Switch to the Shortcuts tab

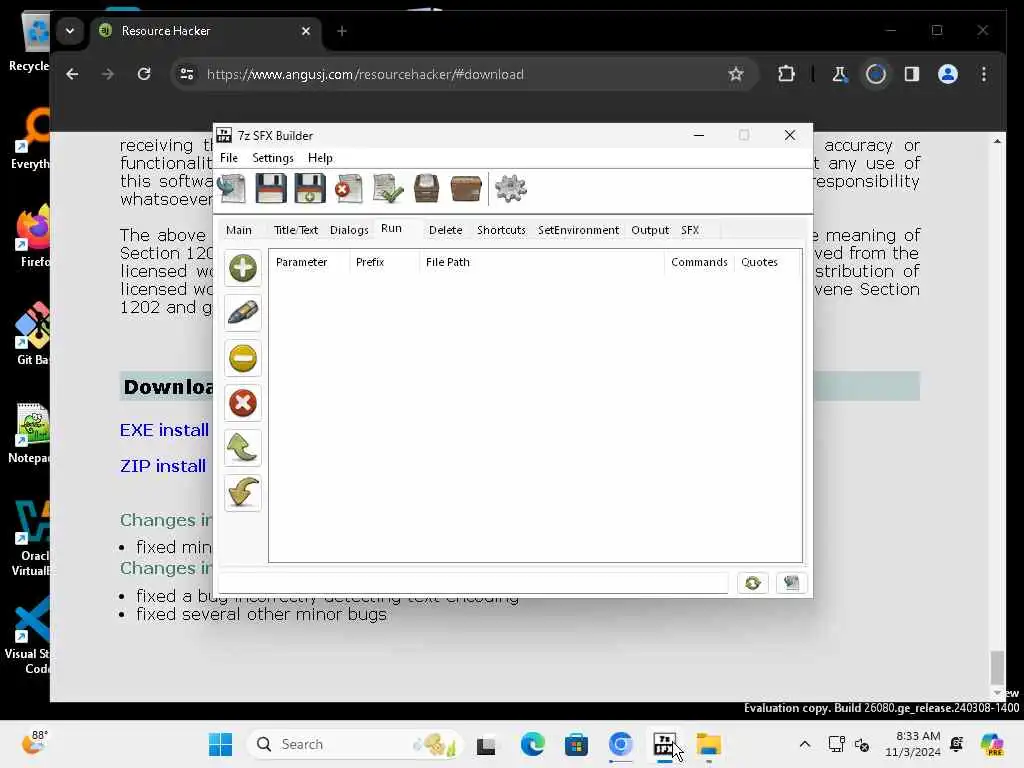click(501, 230)
